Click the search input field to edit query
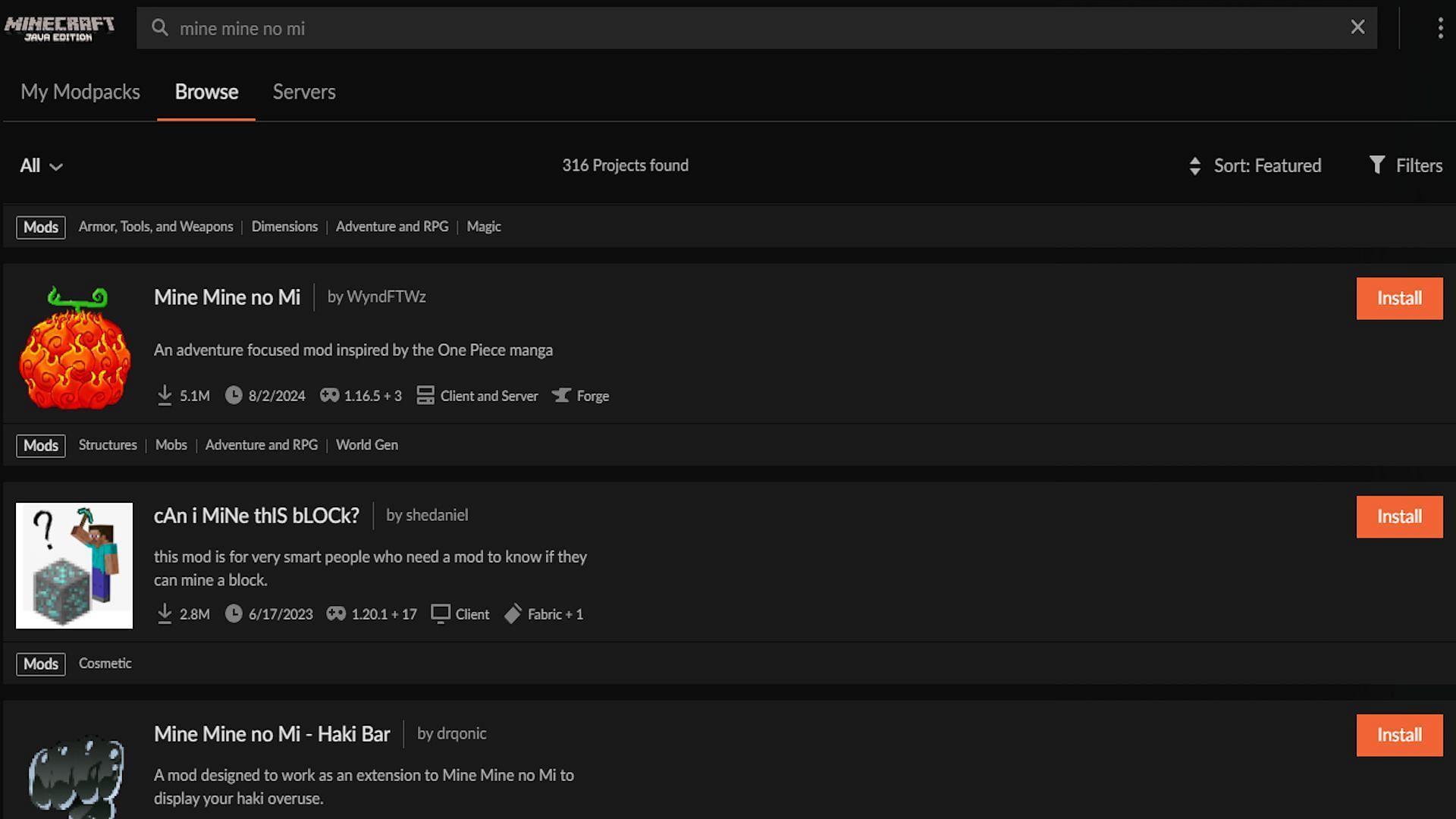This screenshot has width=1456, height=819. pyautogui.click(x=756, y=28)
